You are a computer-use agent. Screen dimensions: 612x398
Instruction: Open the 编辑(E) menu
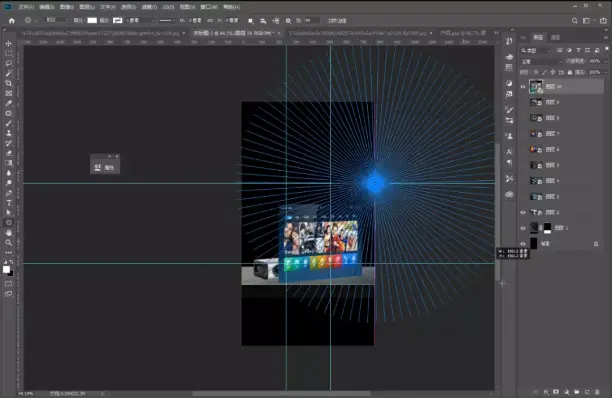click(47, 7)
